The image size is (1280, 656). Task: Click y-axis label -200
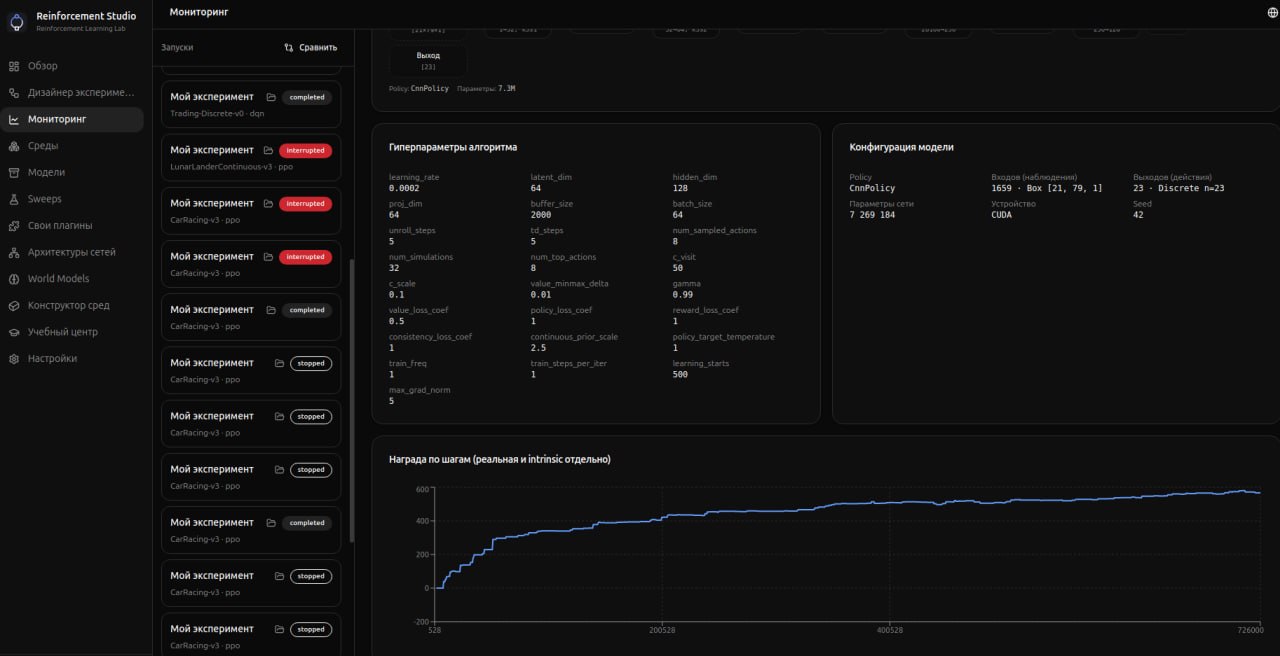(x=421, y=621)
